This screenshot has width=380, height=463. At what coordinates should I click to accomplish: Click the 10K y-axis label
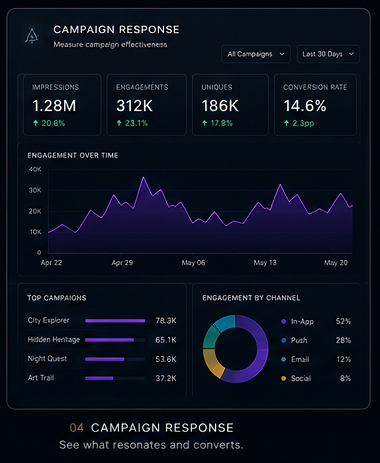[35, 232]
